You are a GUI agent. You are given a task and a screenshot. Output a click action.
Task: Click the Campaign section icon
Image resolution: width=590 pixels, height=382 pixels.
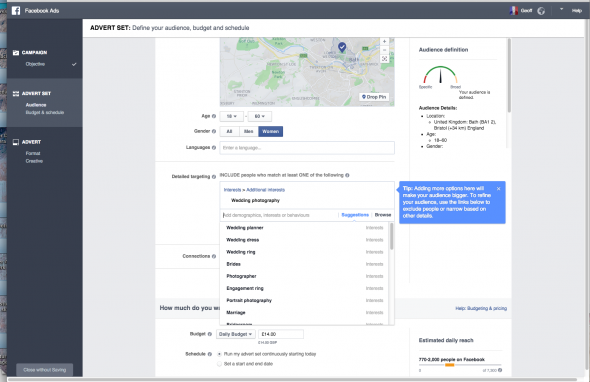pyautogui.click(x=16, y=53)
